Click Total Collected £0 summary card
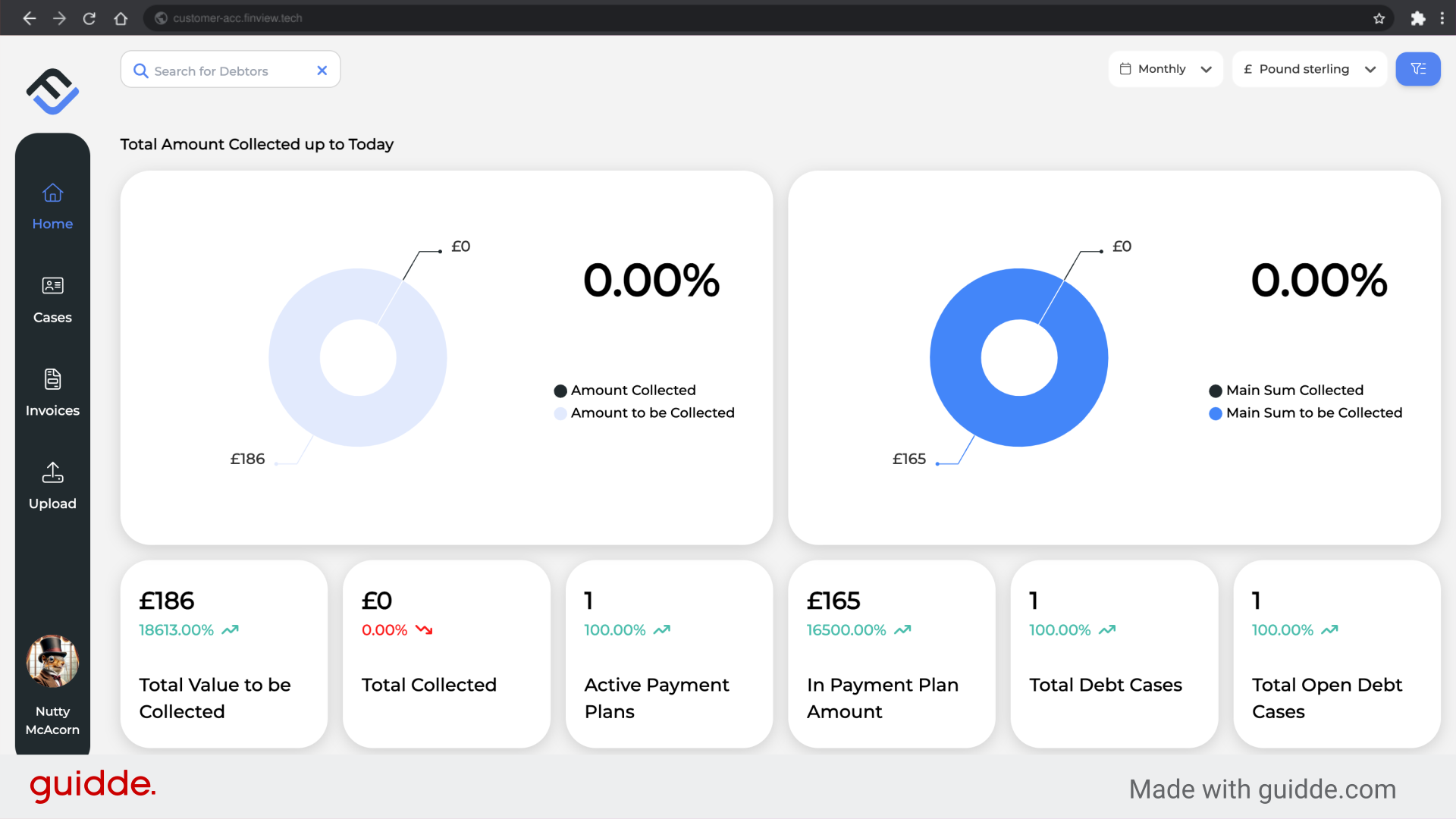This screenshot has width=1456, height=819. coord(447,654)
